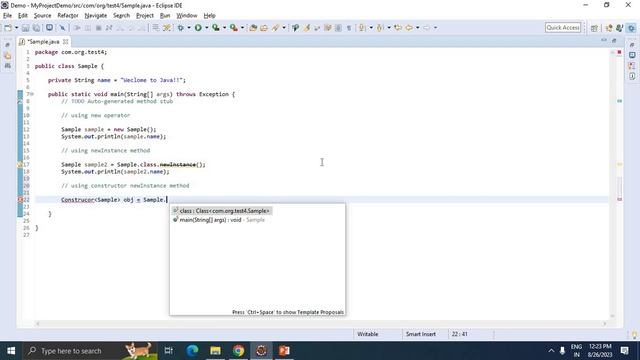This screenshot has width=640, height=360.
Task: Click the Forward navigation arrow icon
Action: tap(427, 28)
